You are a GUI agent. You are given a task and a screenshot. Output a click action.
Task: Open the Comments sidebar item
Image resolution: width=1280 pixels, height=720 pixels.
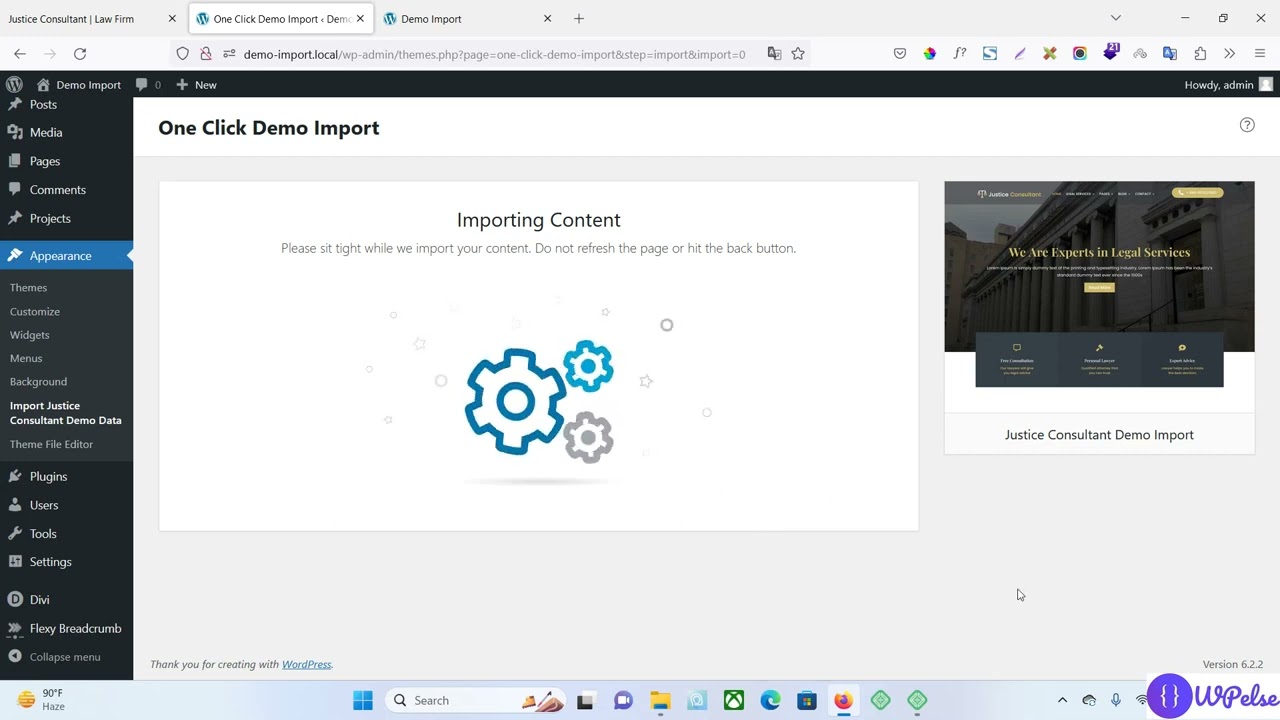(x=58, y=190)
